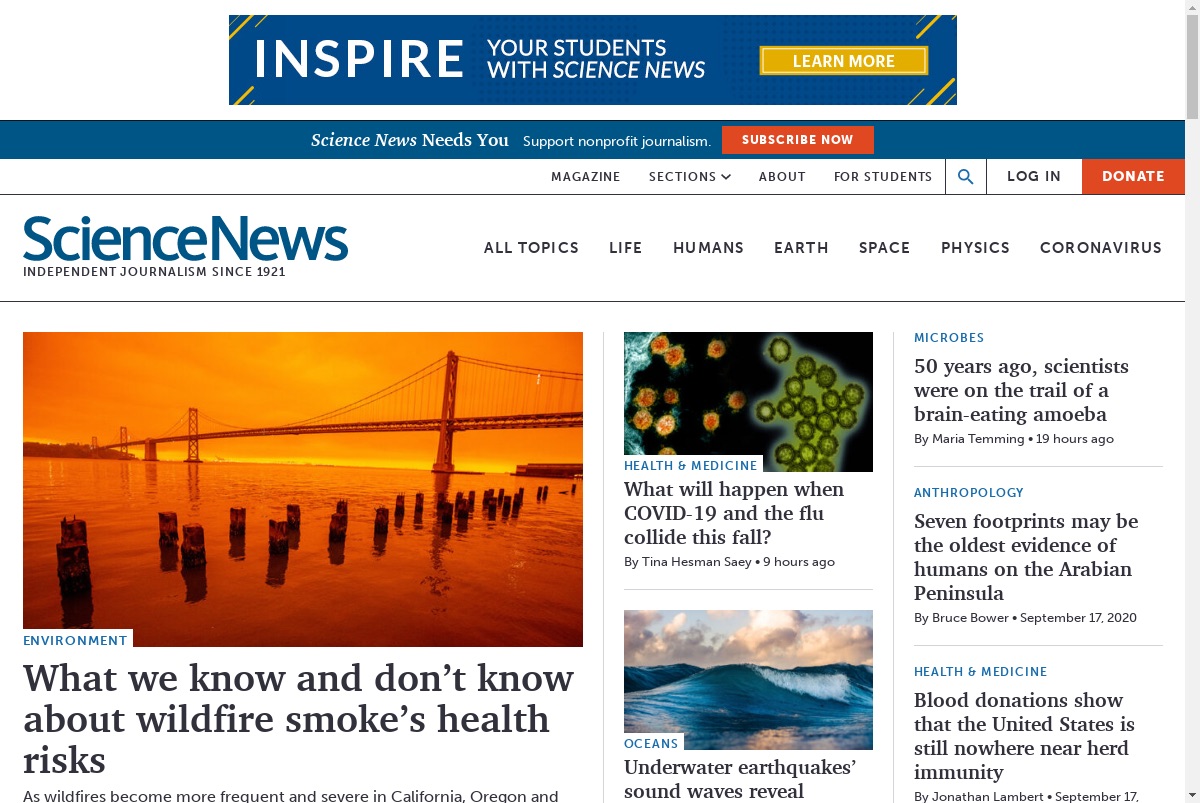
Task: Select the Physics topic
Action: tap(975, 248)
